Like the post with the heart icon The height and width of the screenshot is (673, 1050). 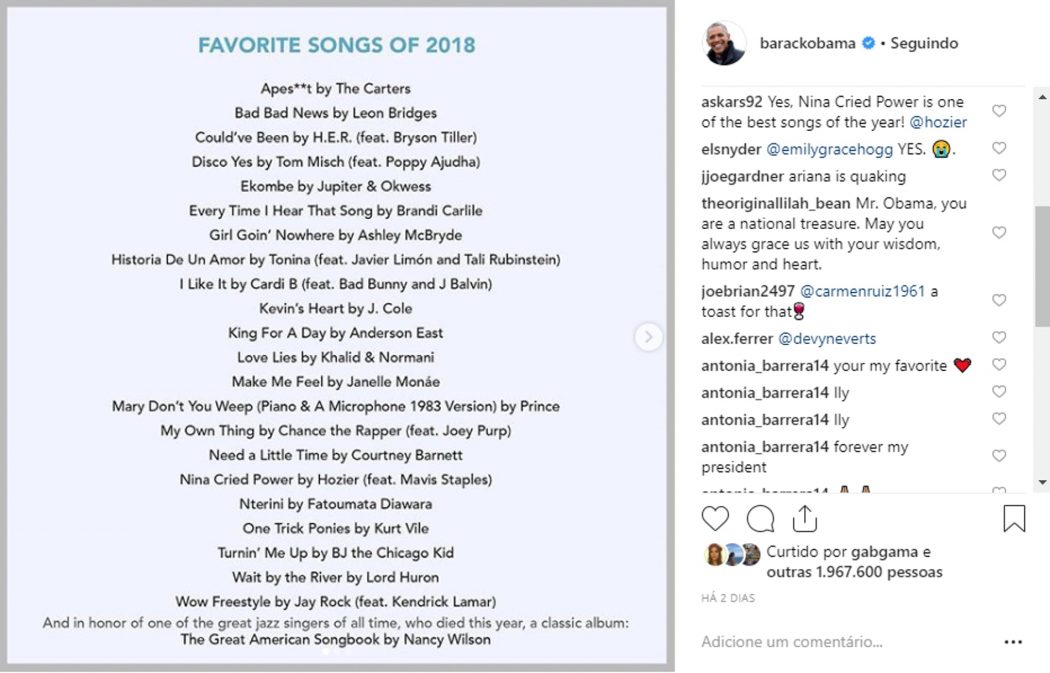(715, 519)
